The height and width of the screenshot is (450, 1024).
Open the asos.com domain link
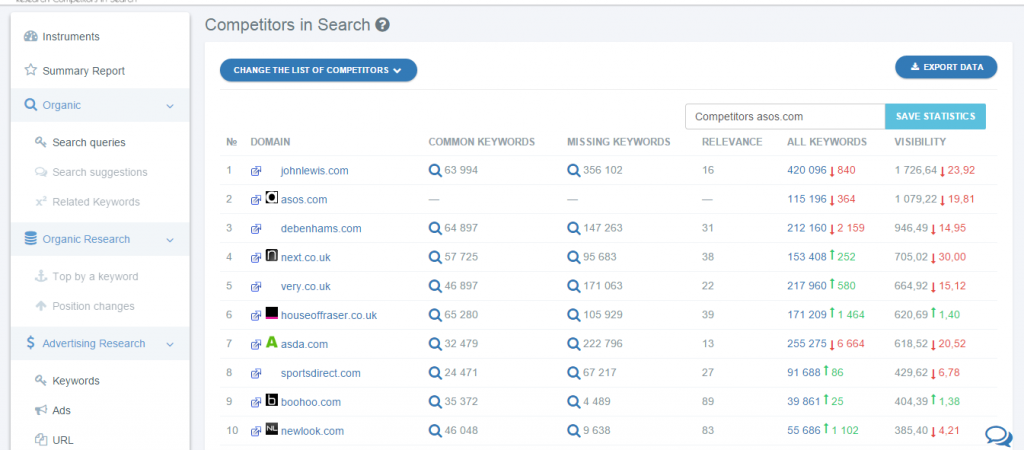(304, 200)
